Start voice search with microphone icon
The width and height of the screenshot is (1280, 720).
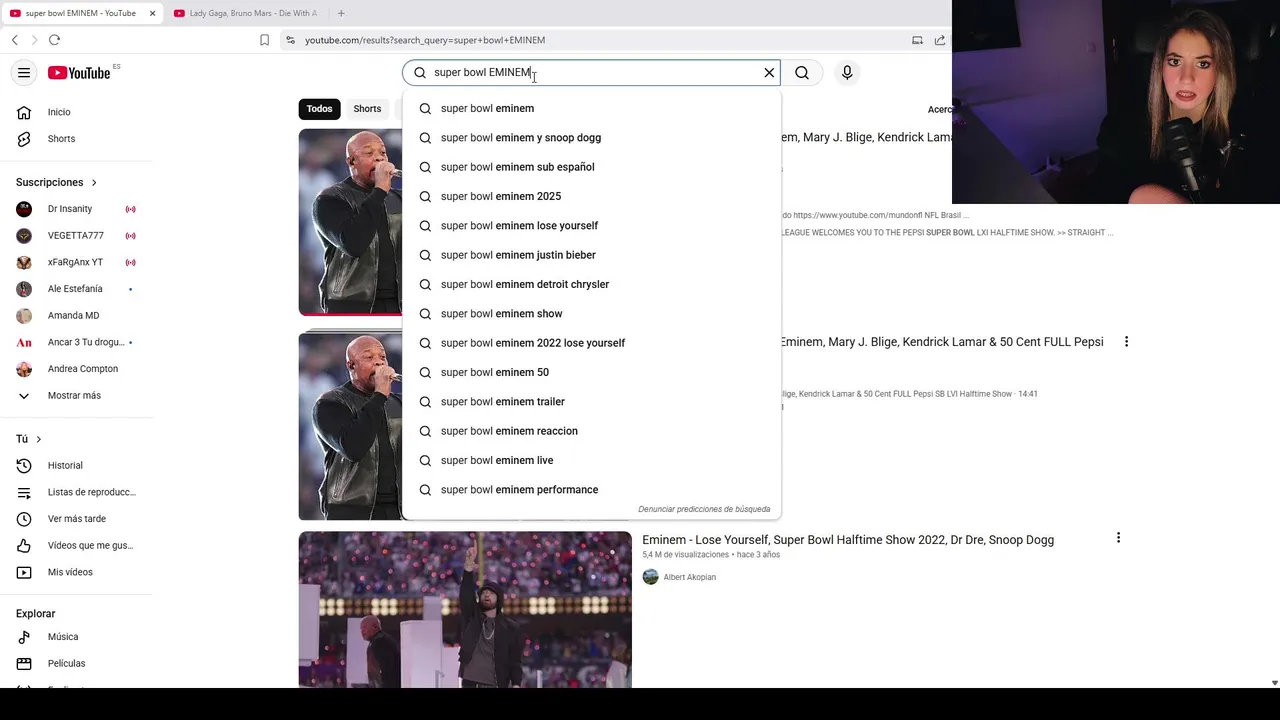tap(847, 73)
